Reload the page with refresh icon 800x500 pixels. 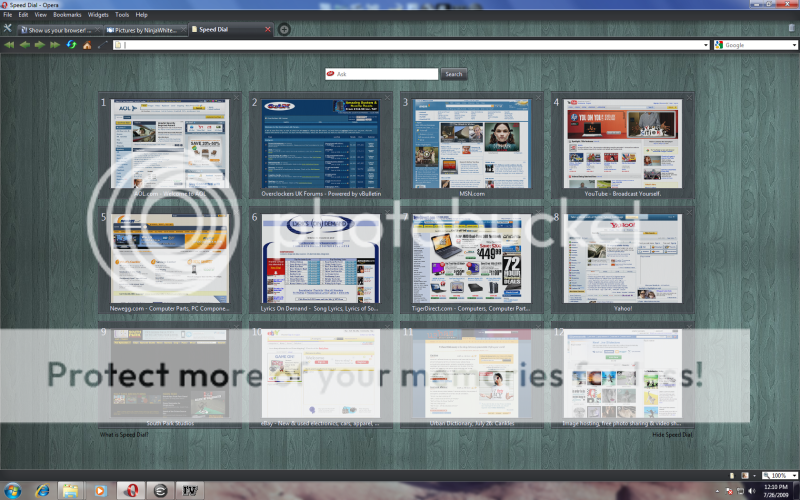point(71,45)
